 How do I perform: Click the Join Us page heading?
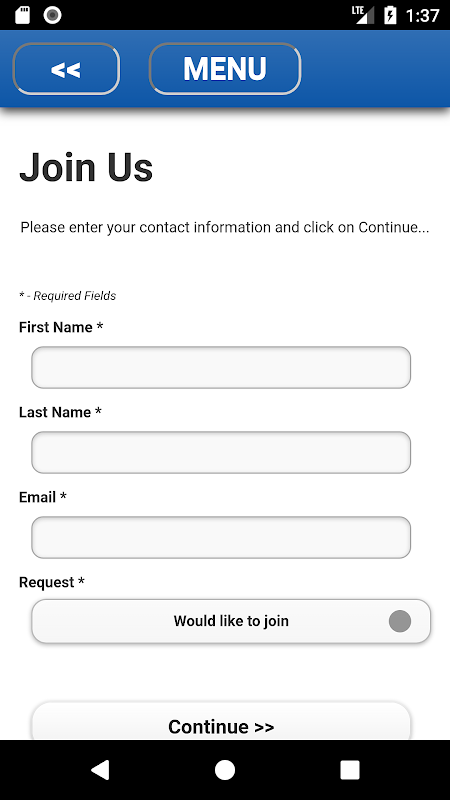click(86, 167)
